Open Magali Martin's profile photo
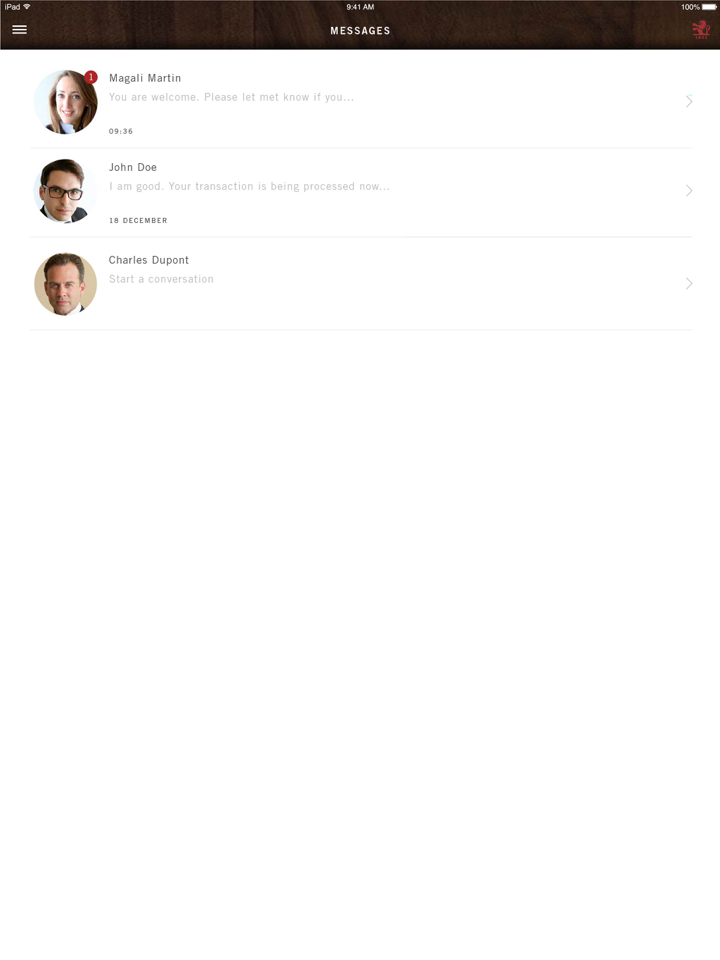The width and height of the screenshot is (720, 960). (66, 102)
